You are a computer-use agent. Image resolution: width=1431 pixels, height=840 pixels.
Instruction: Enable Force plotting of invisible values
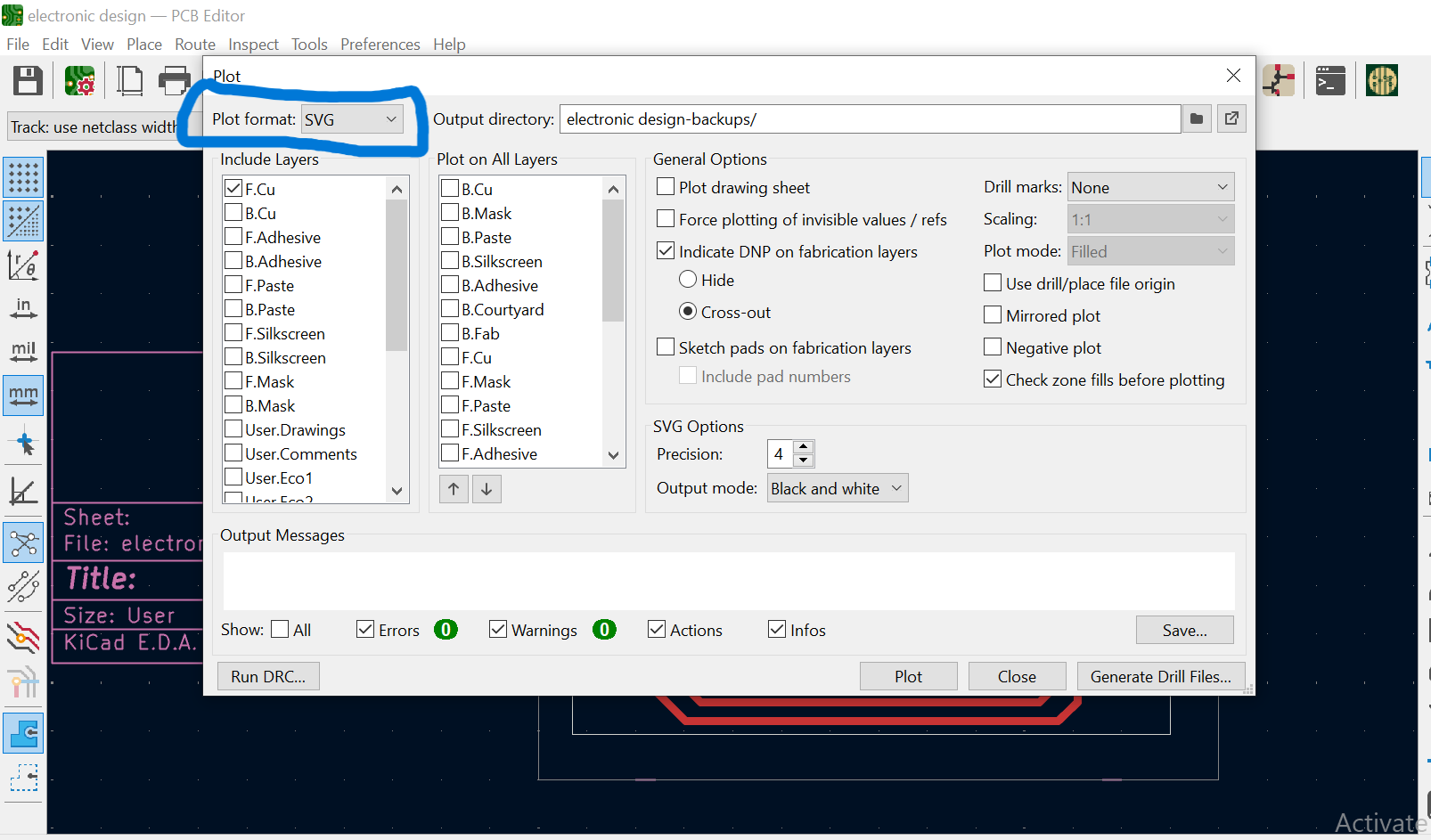pyautogui.click(x=666, y=219)
